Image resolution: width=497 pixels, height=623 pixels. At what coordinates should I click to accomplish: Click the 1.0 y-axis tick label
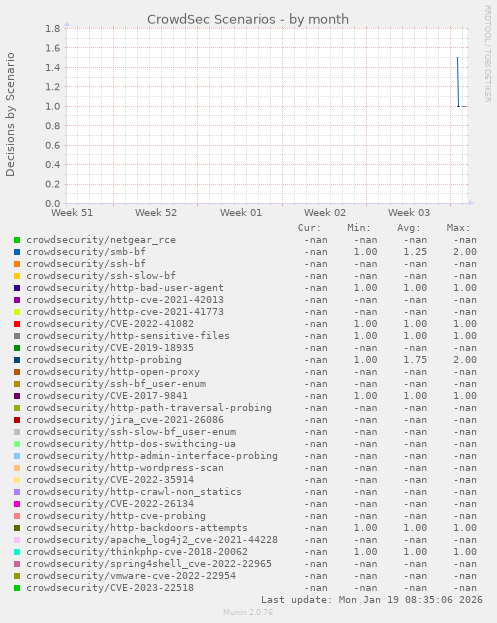(52, 106)
